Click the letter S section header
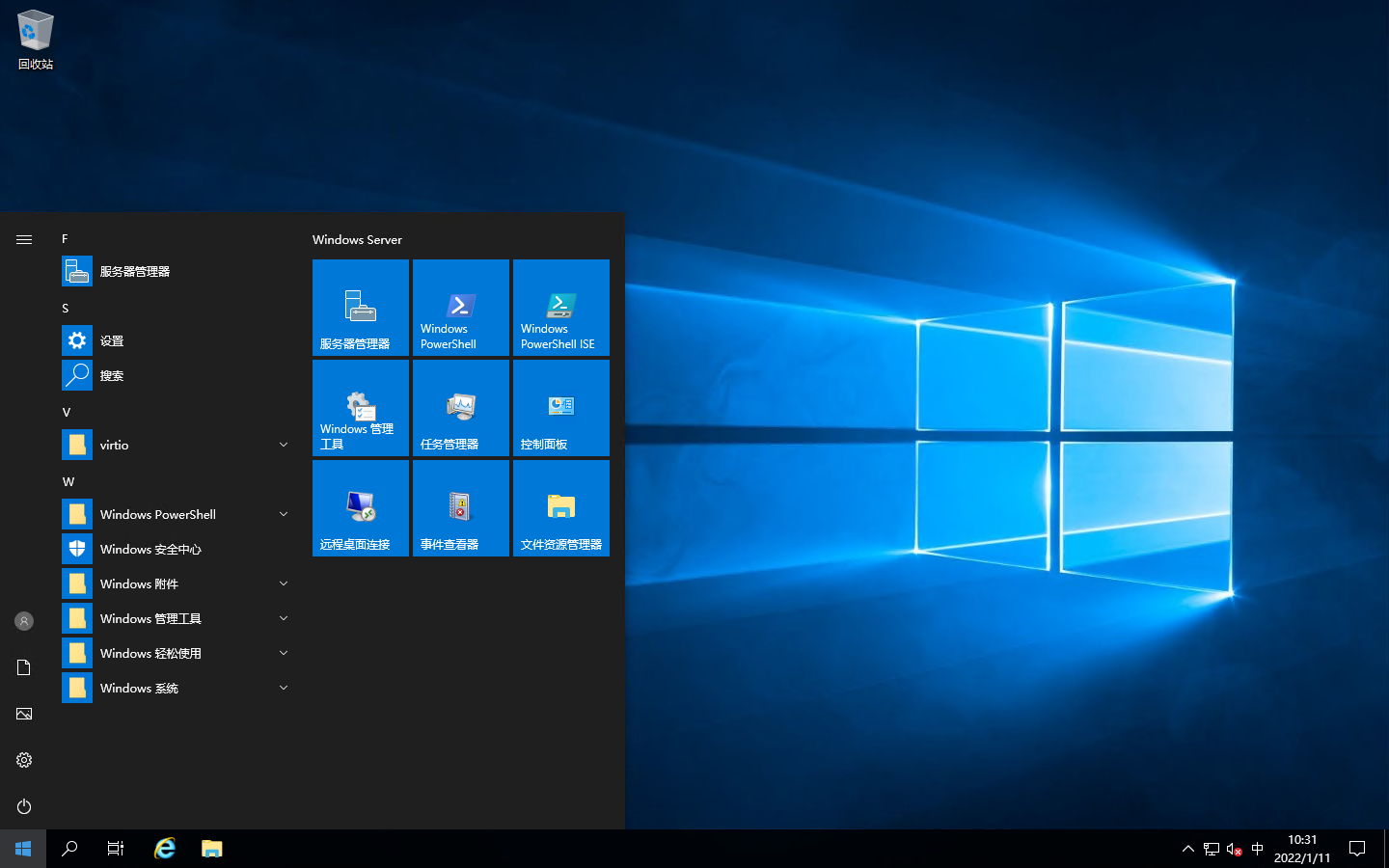Viewport: 1389px width, 868px height. [66, 308]
